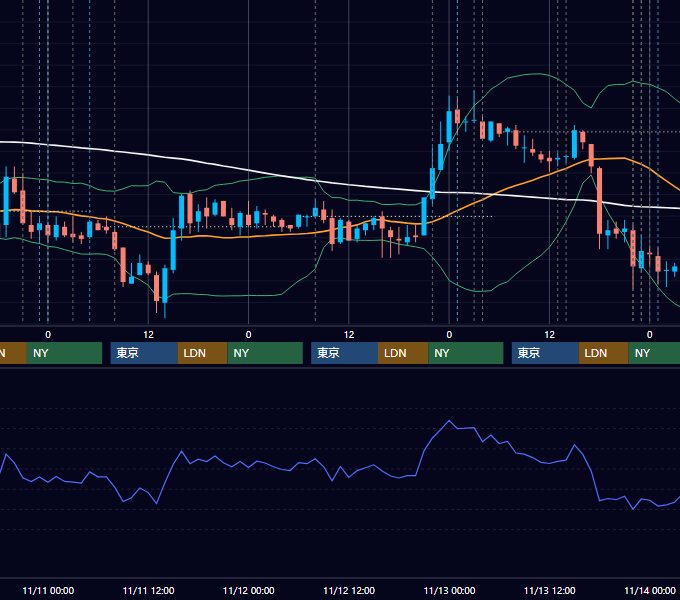
Task: Click the LDN session block on 11/12
Action: click(x=403, y=353)
